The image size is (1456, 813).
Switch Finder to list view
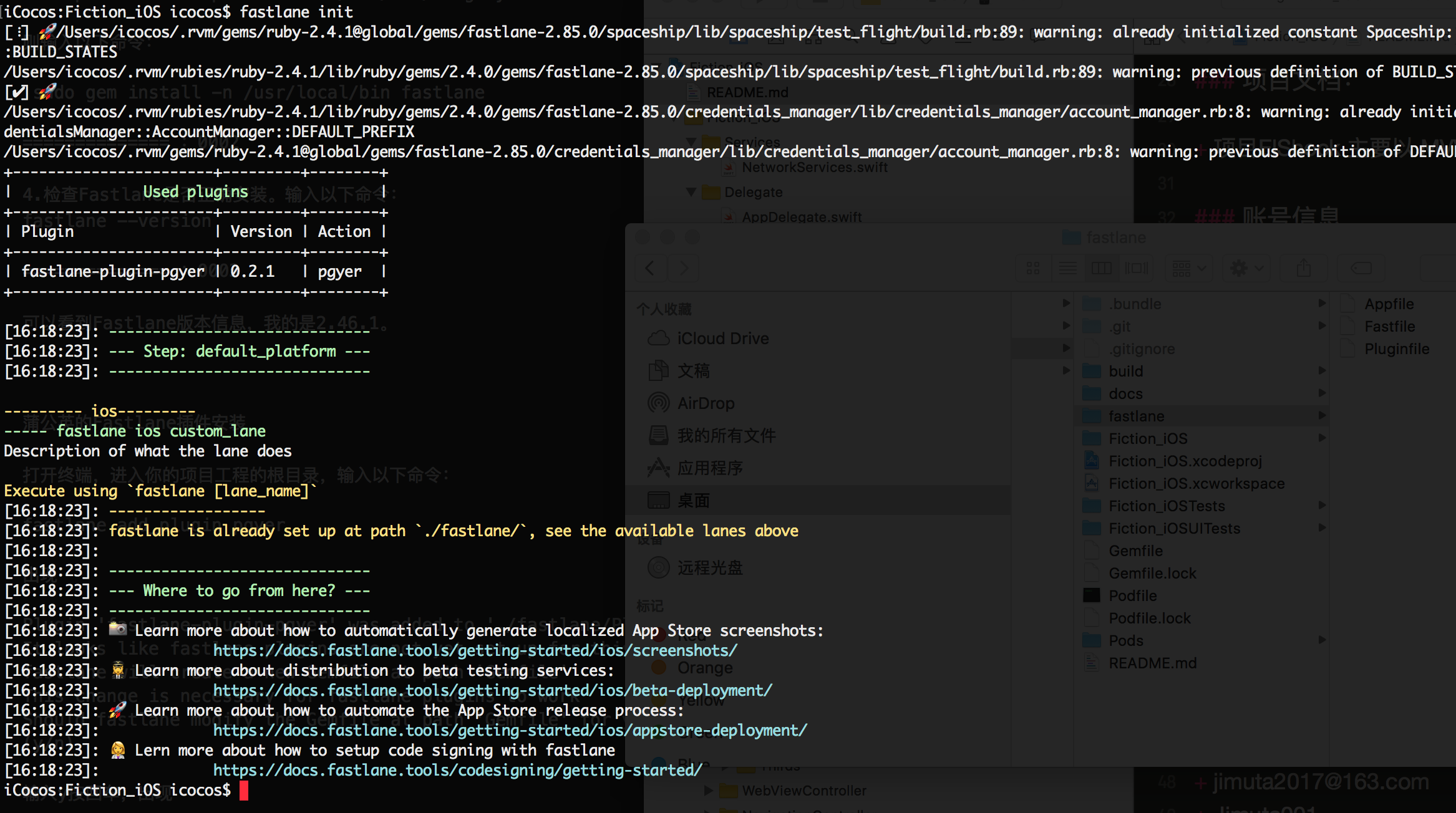coord(1068,269)
